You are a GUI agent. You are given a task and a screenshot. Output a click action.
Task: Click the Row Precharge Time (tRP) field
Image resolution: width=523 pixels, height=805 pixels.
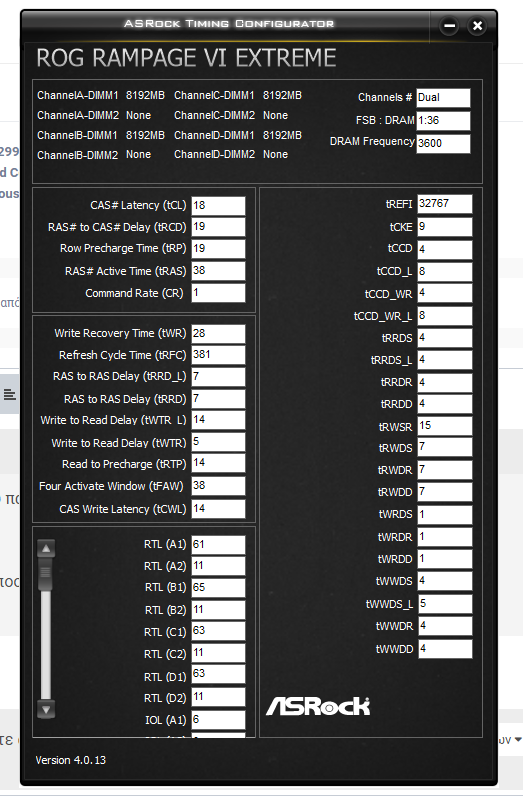pos(218,248)
